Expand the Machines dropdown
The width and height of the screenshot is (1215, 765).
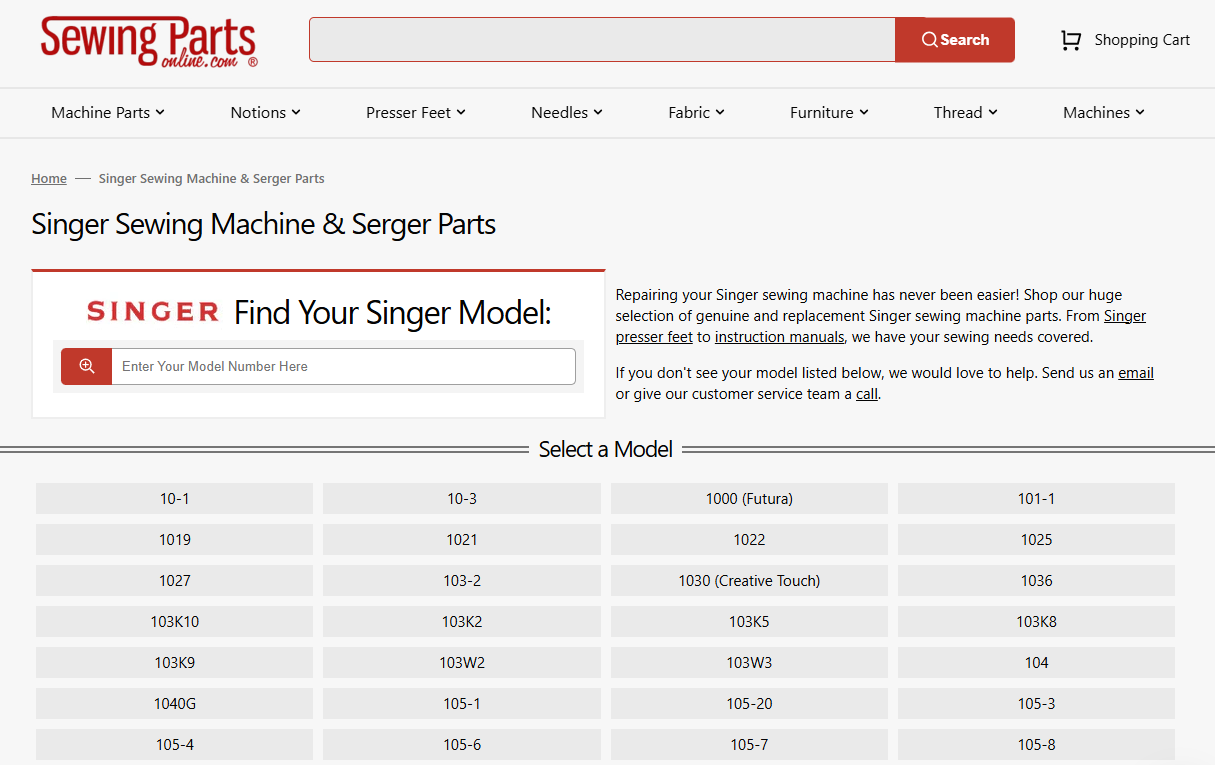point(1103,113)
